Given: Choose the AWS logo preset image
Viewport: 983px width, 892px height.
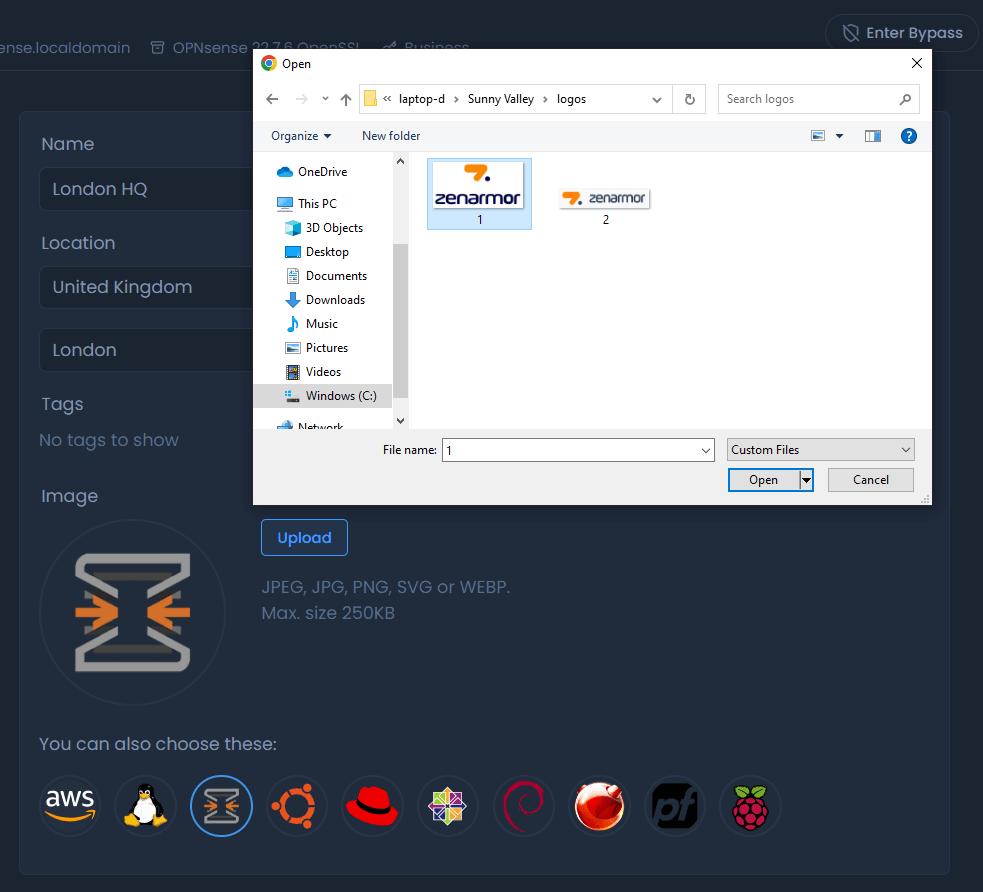Looking at the screenshot, I should (x=70, y=805).
